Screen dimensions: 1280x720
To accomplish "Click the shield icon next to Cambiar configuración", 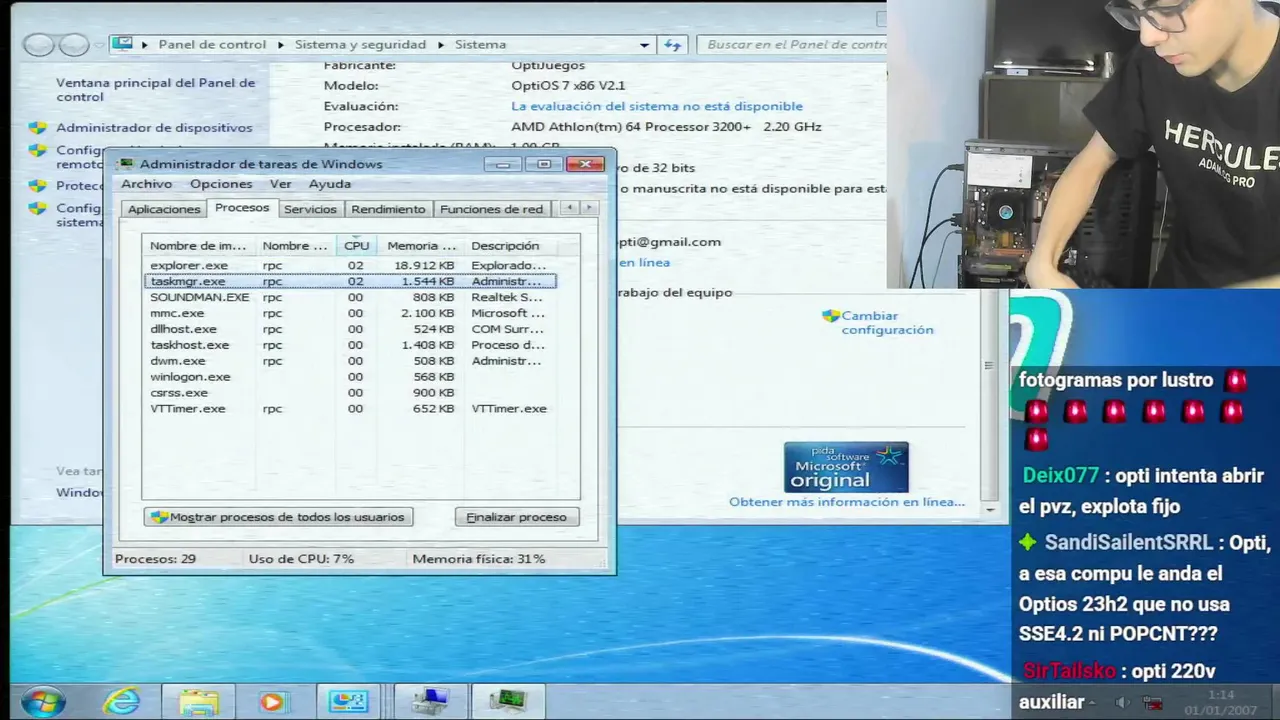I will (x=830, y=316).
